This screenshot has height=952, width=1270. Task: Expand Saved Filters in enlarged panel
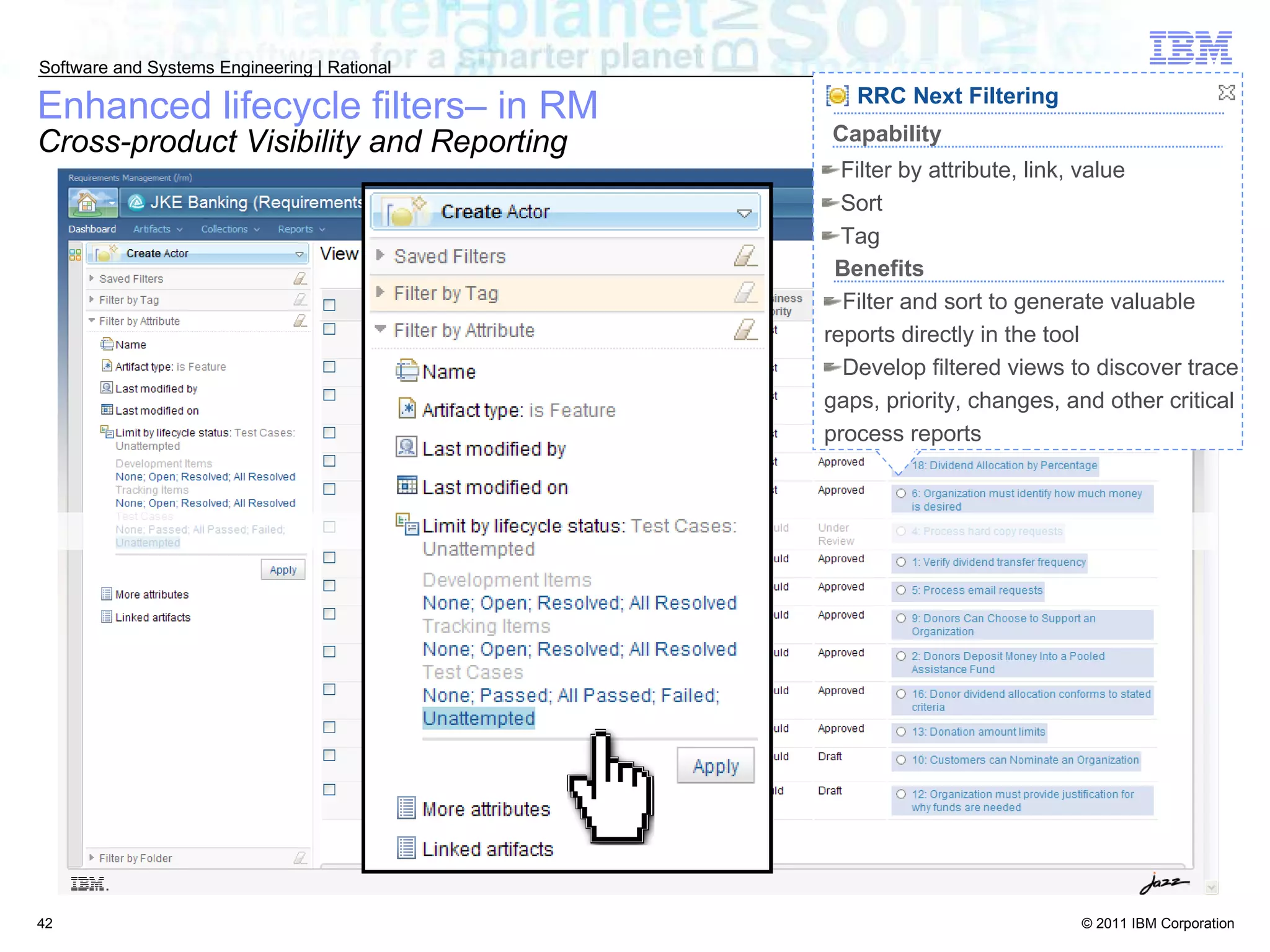[381, 255]
